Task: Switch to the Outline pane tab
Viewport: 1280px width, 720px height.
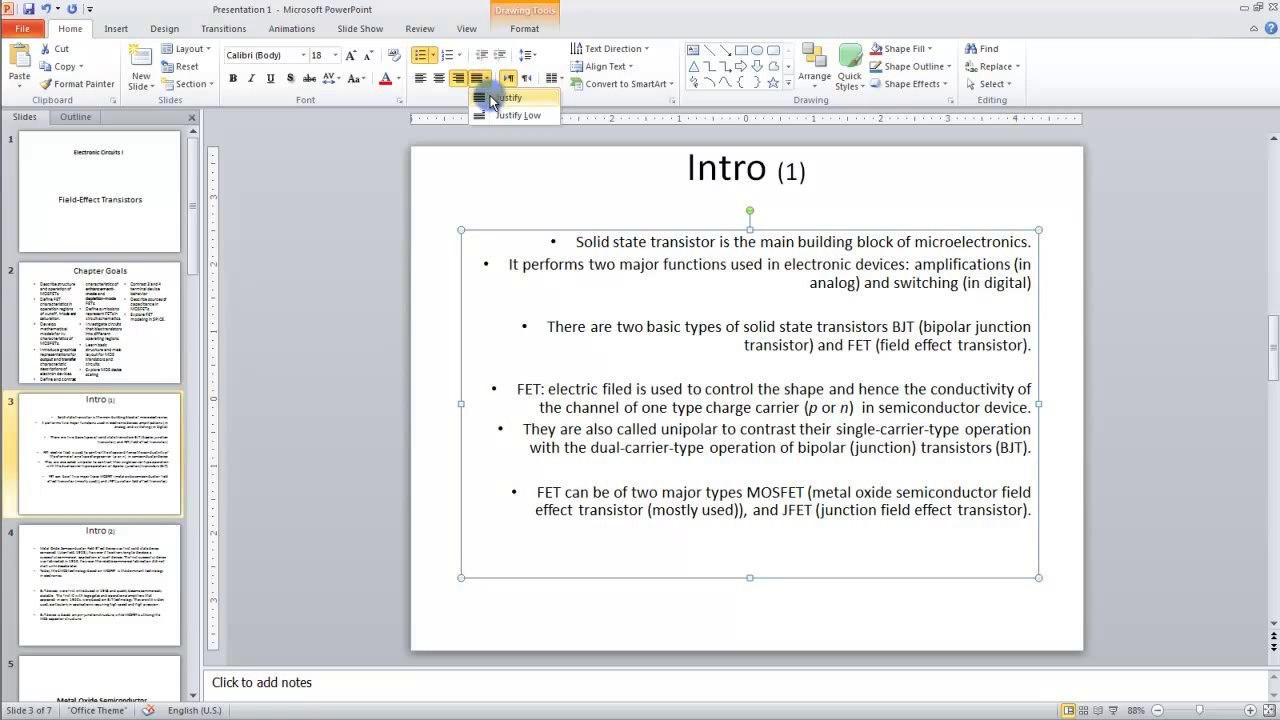Action: [75, 117]
